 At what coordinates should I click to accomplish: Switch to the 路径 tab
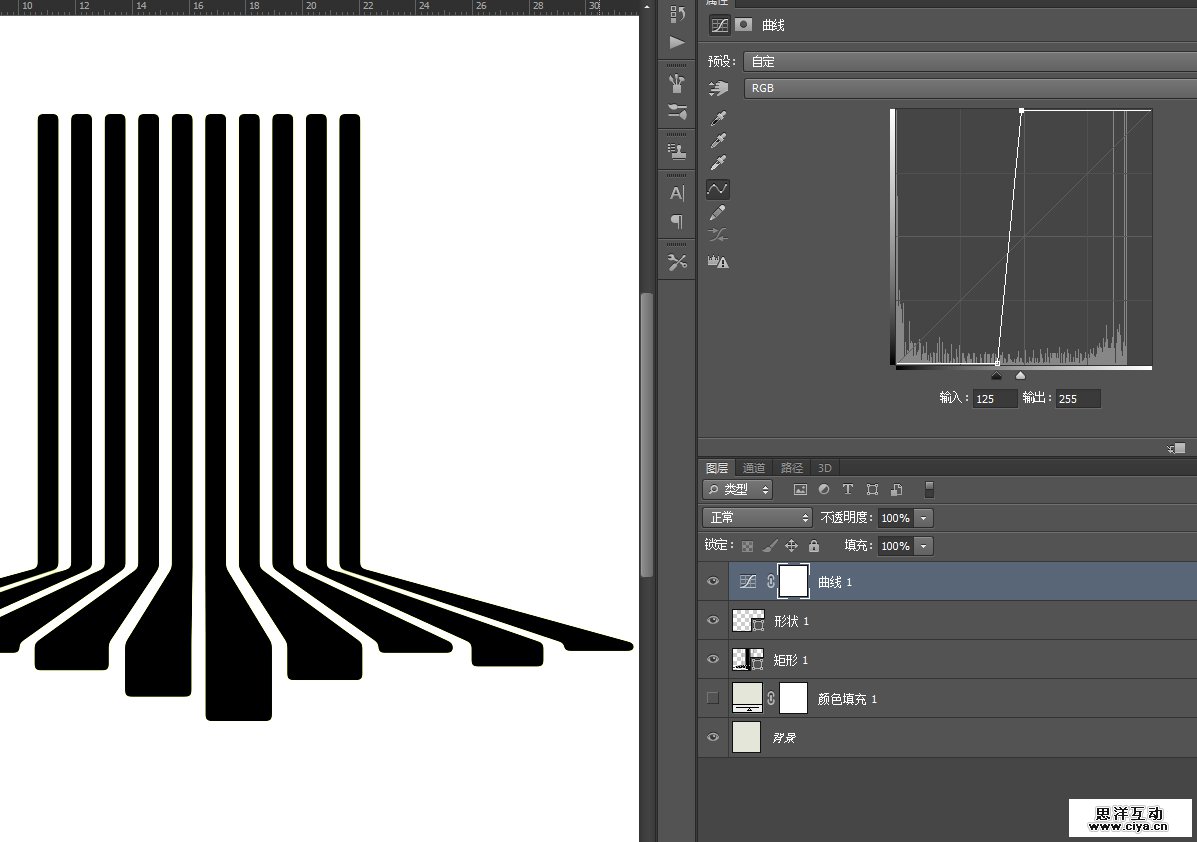pos(792,468)
